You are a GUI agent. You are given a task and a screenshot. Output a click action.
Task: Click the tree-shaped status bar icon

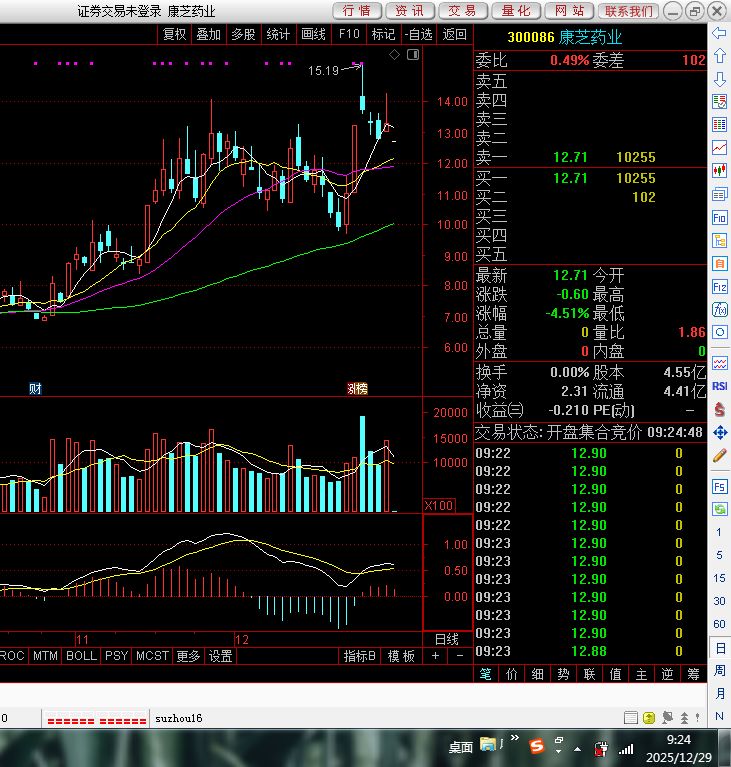tap(684, 718)
